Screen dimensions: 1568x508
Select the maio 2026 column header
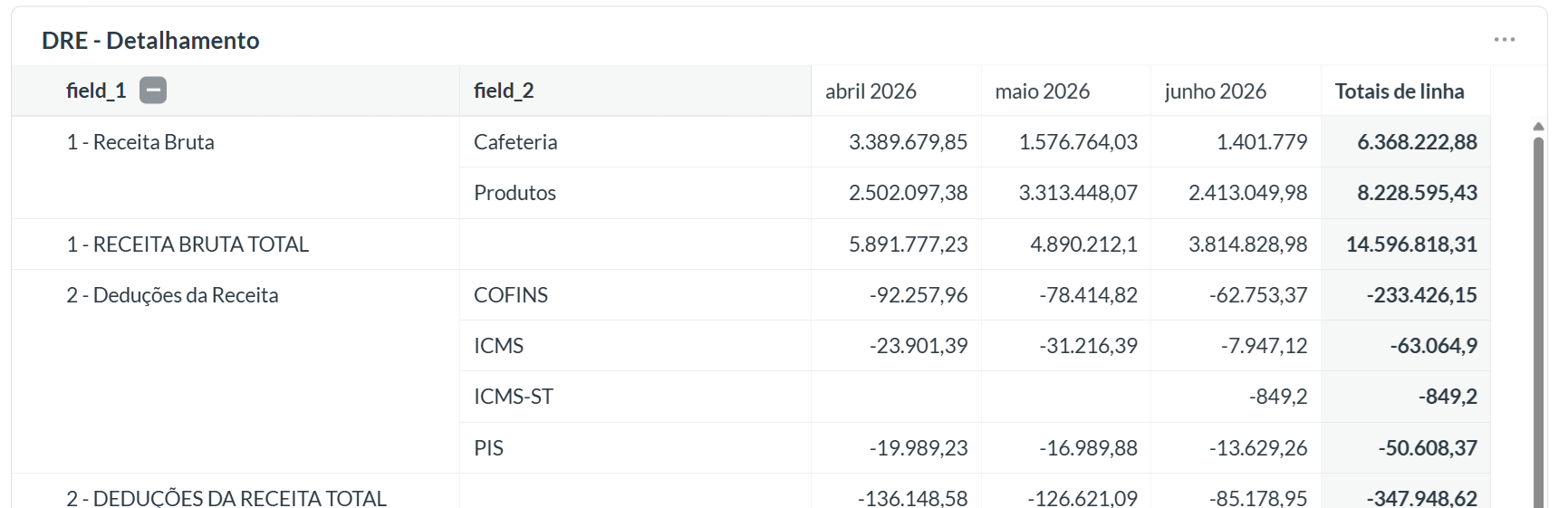pos(1042,91)
